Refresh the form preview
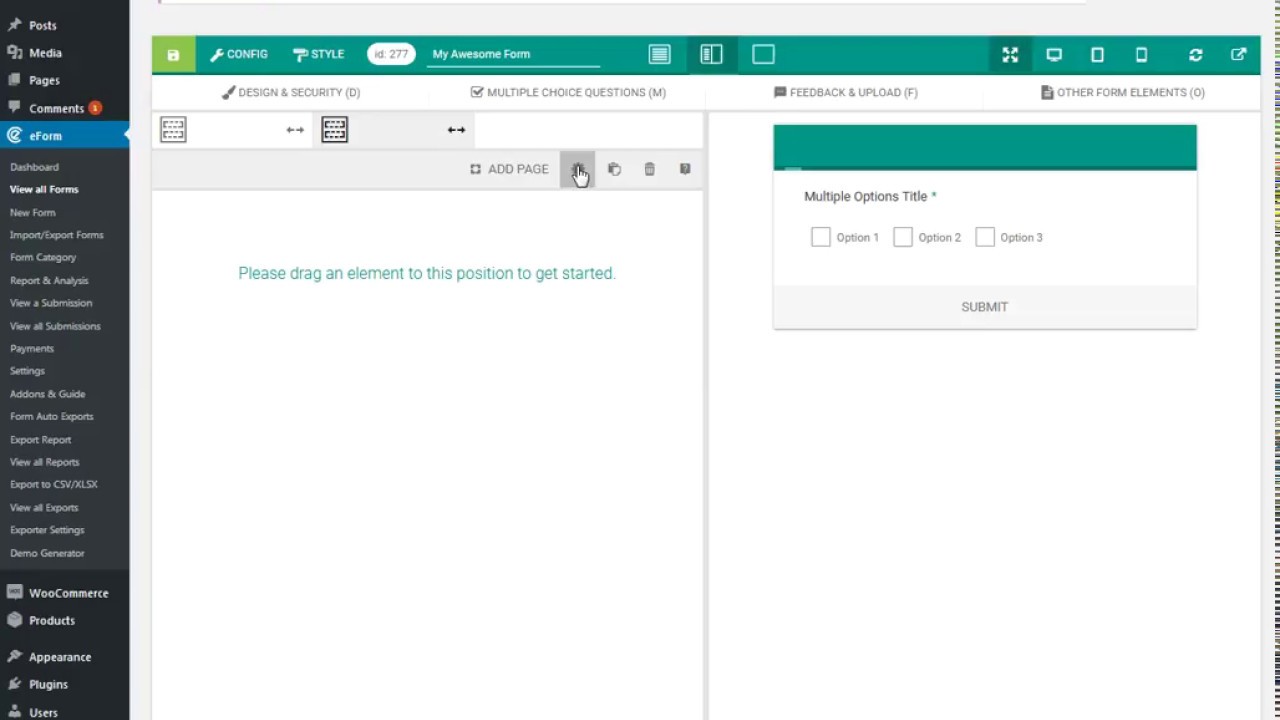 tap(1195, 55)
